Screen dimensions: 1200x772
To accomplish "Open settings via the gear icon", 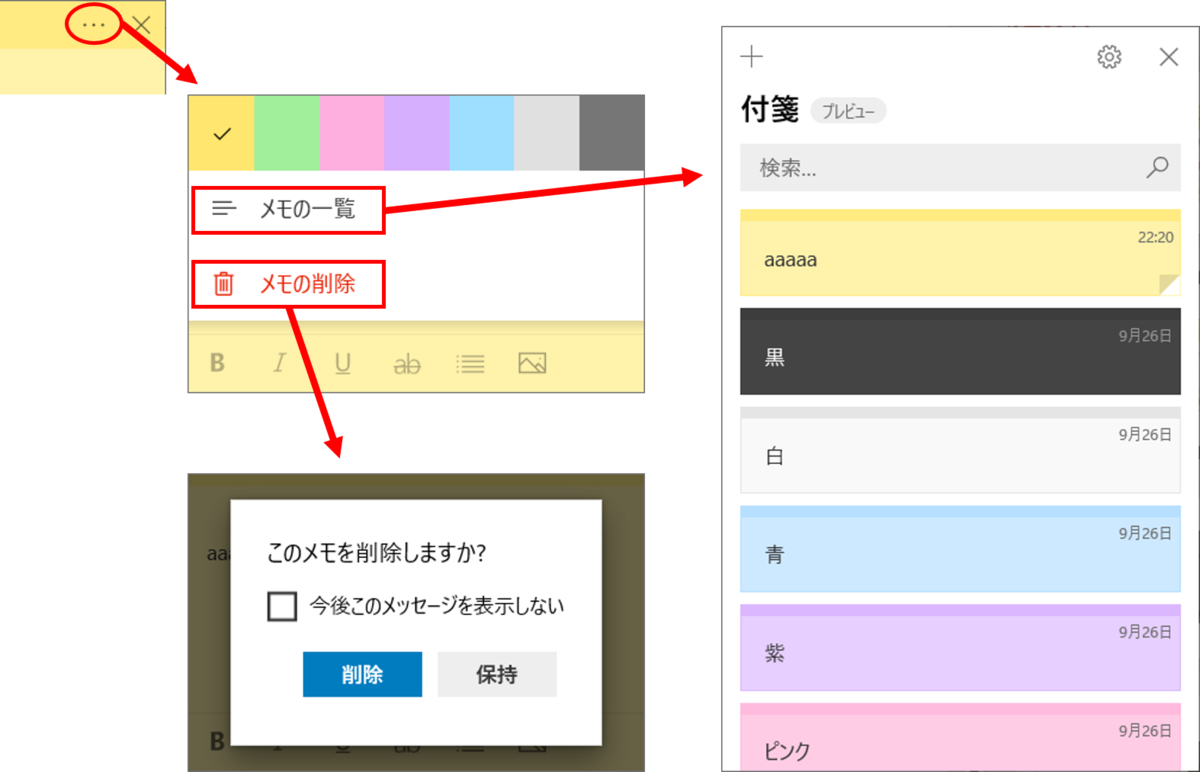I will 1109,57.
